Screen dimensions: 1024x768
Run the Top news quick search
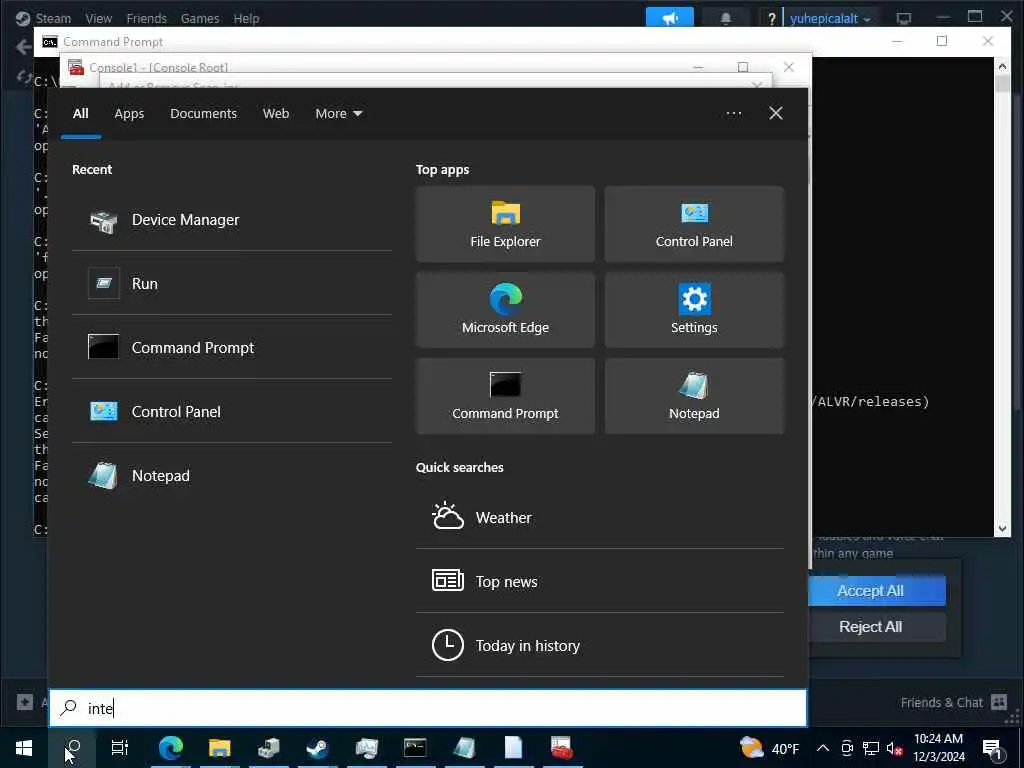pyautogui.click(x=600, y=581)
